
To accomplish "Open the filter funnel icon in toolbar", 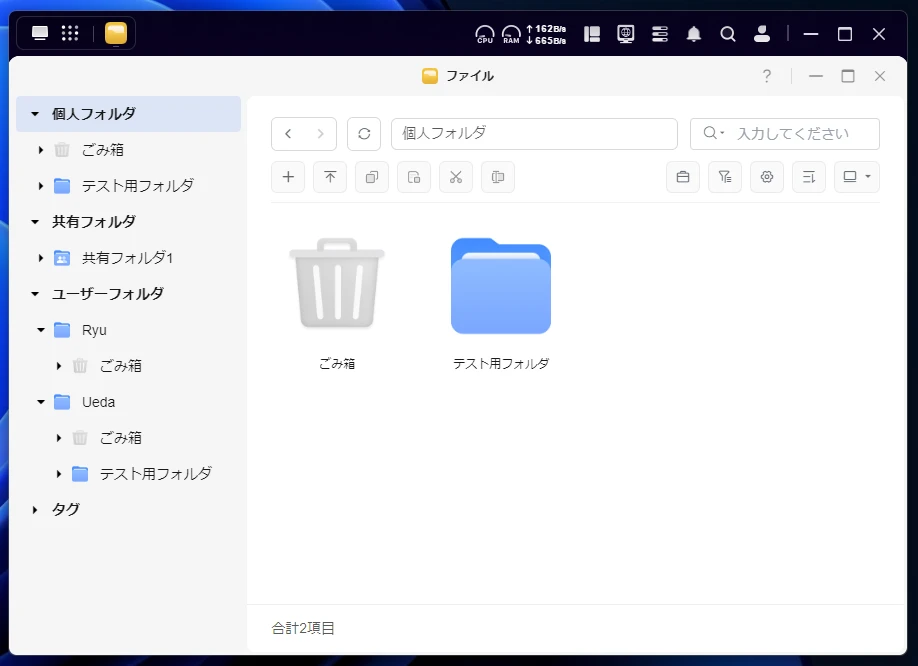I will click(725, 177).
